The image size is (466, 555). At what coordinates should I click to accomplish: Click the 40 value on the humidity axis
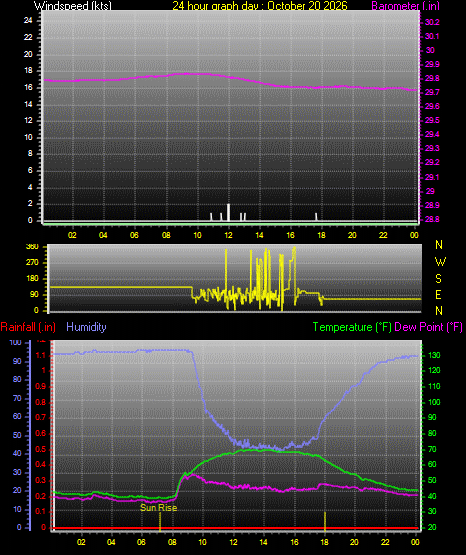(17, 453)
